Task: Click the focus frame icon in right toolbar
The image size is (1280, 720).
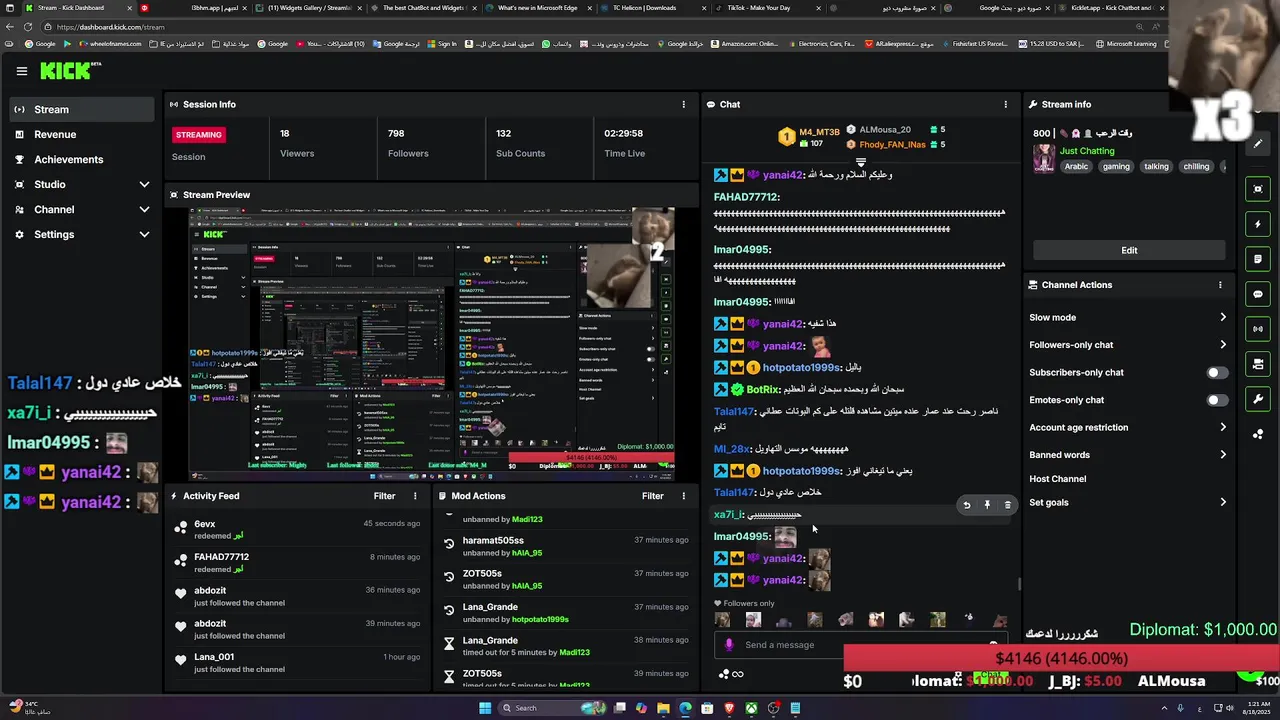Action: tap(1258, 189)
